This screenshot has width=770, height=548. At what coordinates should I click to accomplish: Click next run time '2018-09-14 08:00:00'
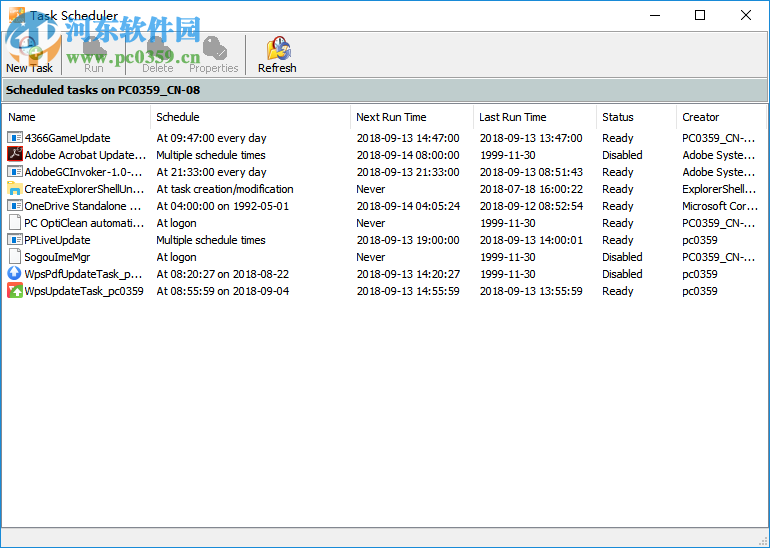click(x=408, y=155)
